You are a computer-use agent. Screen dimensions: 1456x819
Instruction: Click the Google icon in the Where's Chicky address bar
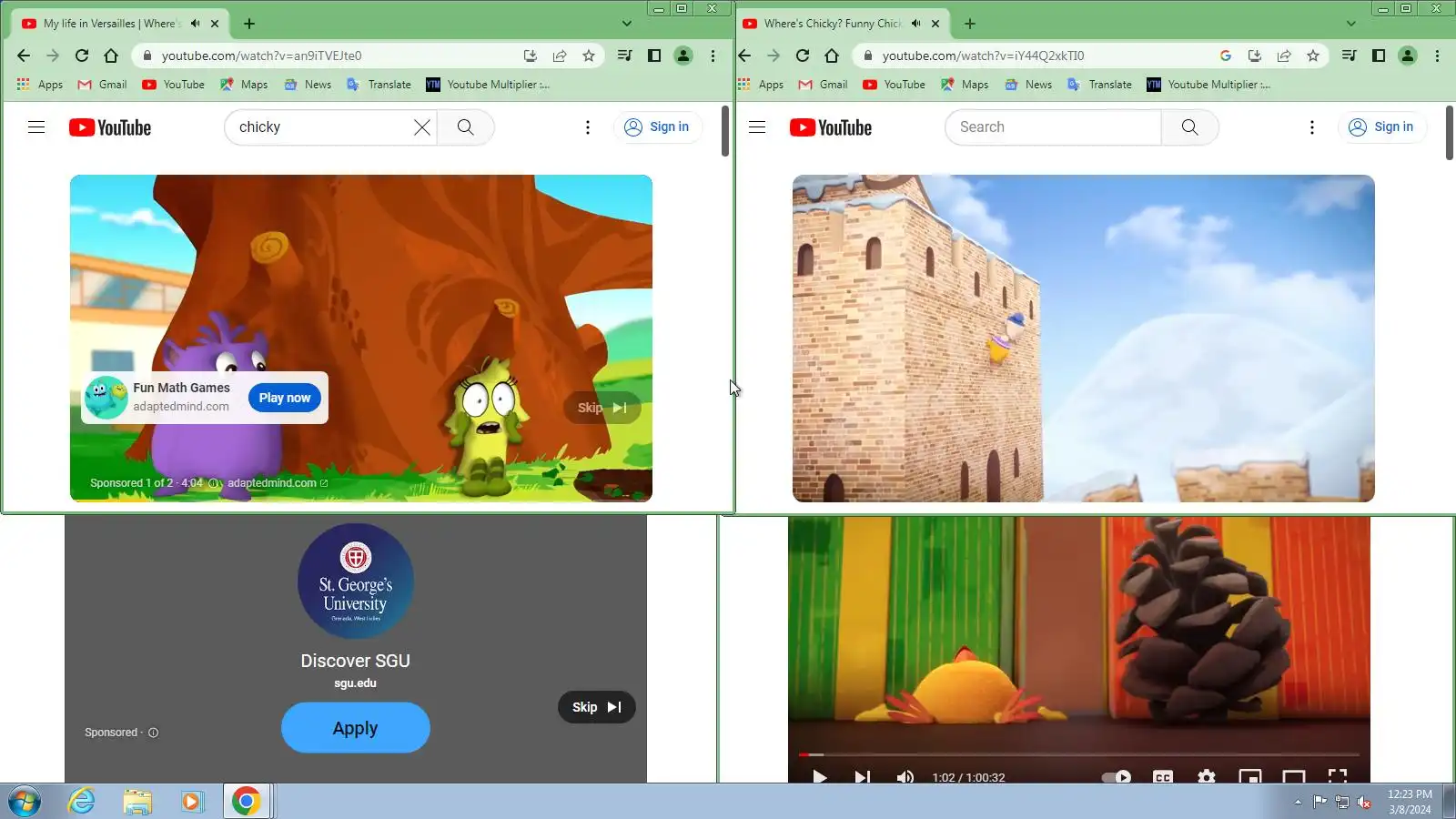(1226, 56)
